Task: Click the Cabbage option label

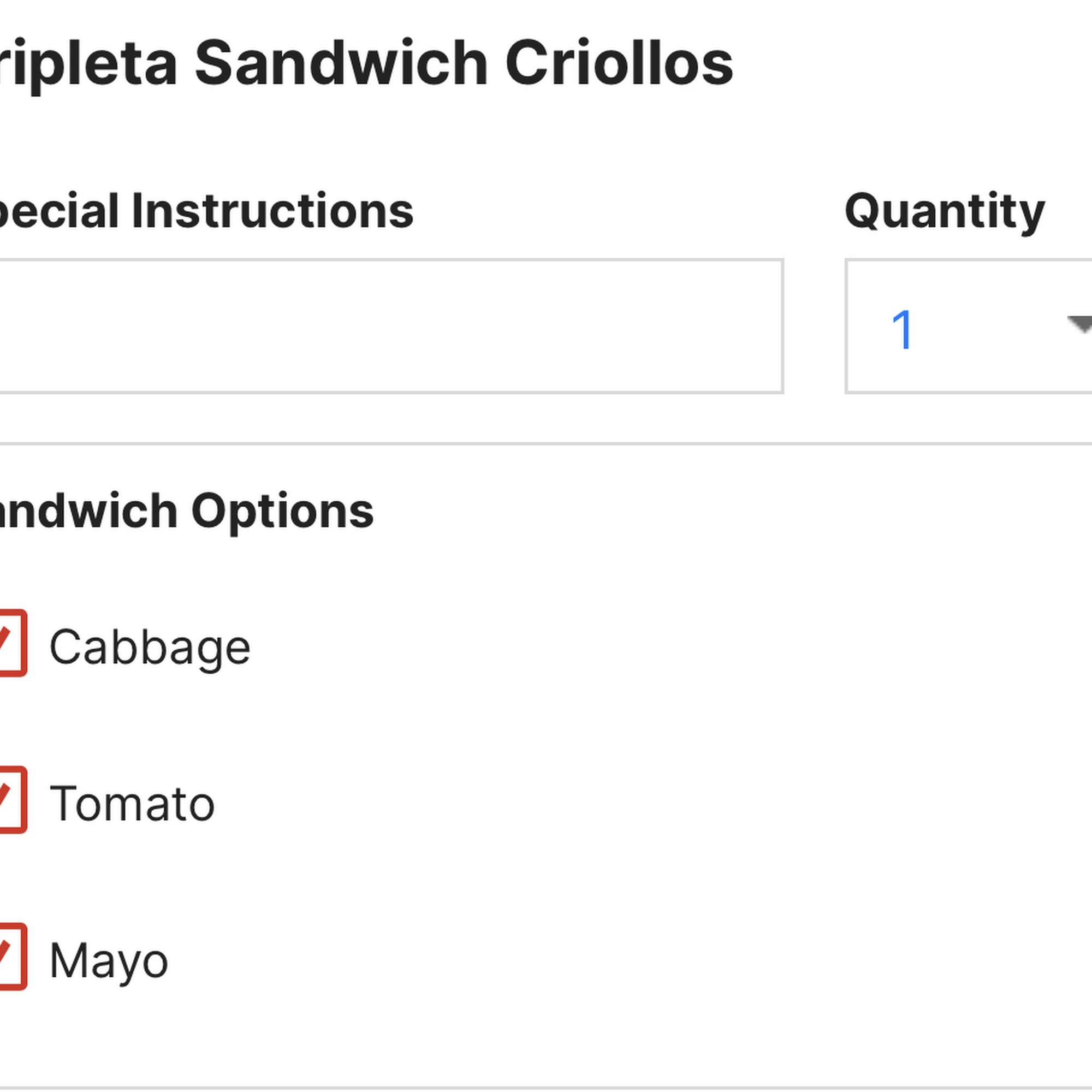Action: pos(150,647)
